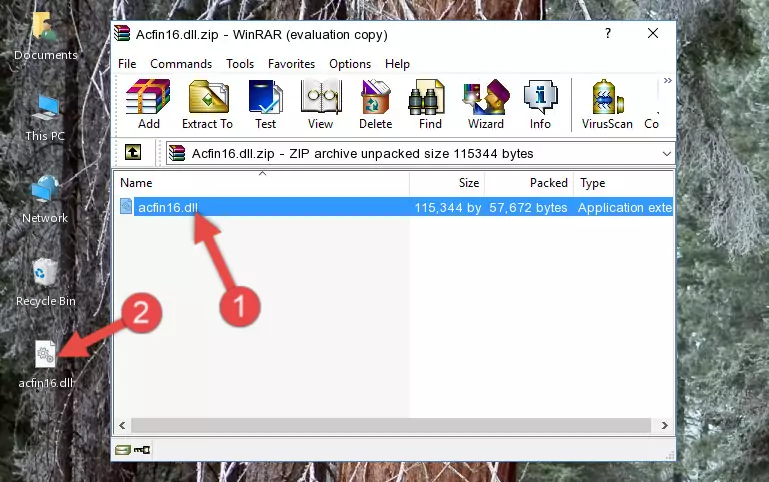This screenshot has height=482, width=769.
Task: Click the password key icon in the status bar
Action: (x=142, y=449)
